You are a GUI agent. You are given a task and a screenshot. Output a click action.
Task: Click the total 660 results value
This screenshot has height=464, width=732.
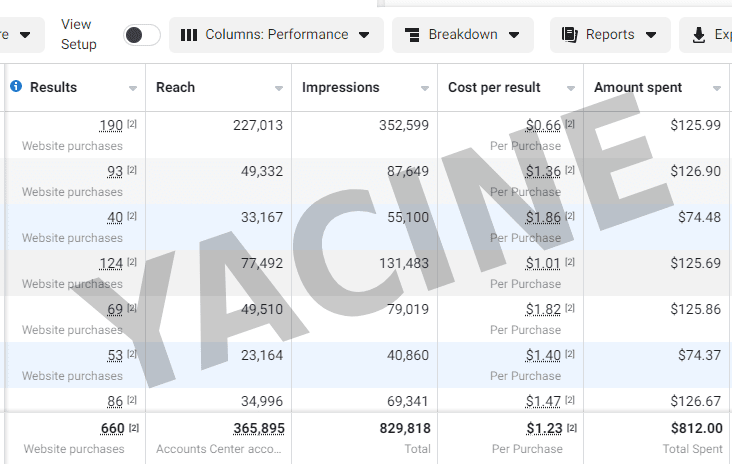[x=113, y=428]
